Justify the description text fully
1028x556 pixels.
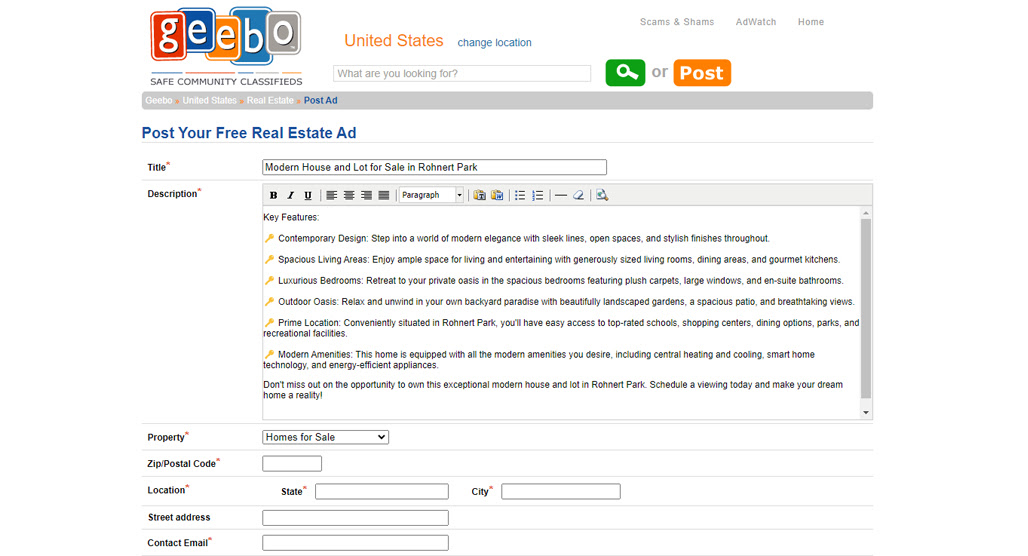point(384,195)
